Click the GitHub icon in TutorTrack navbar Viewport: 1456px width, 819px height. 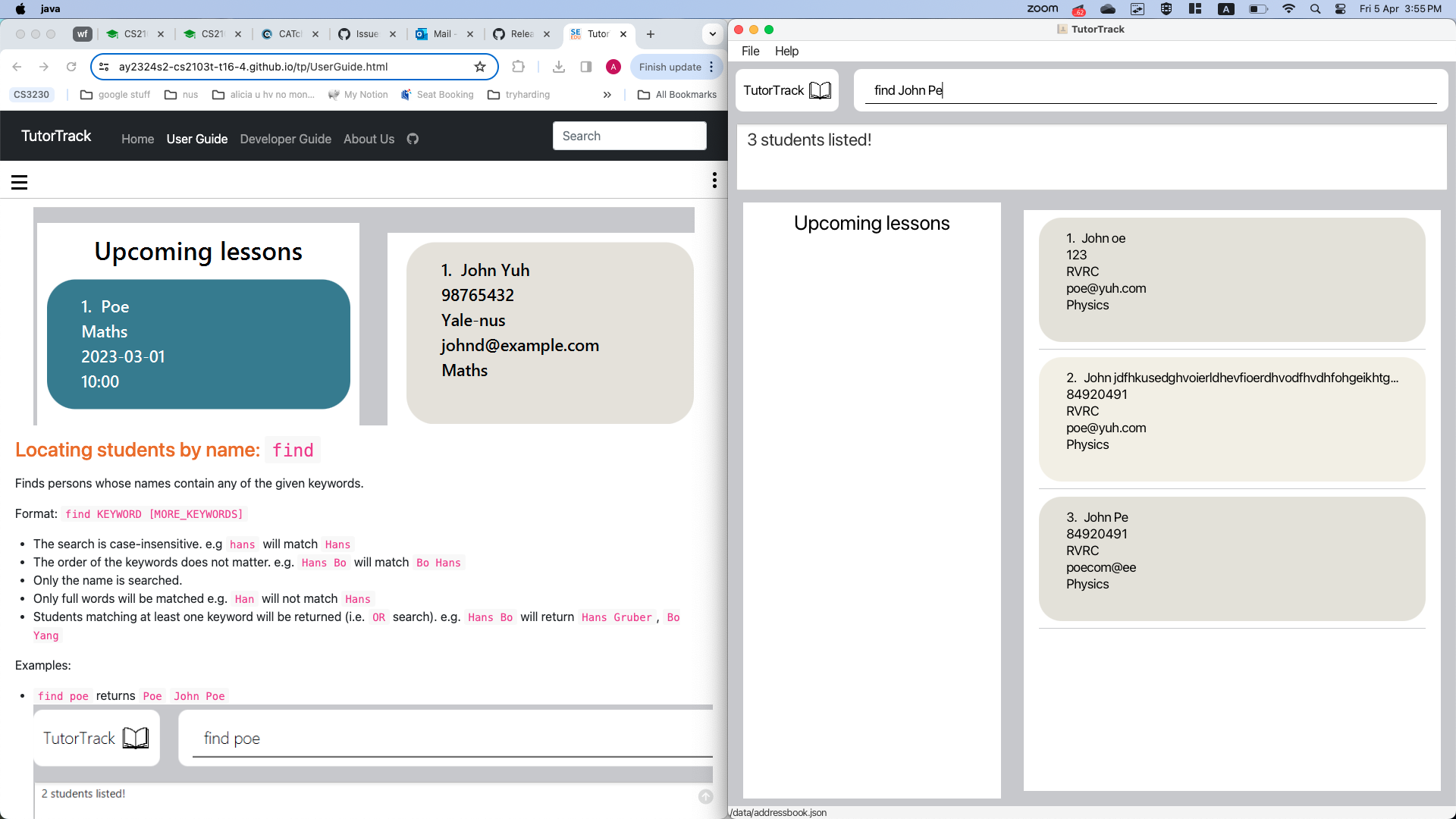pyautogui.click(x=413, y=139)
